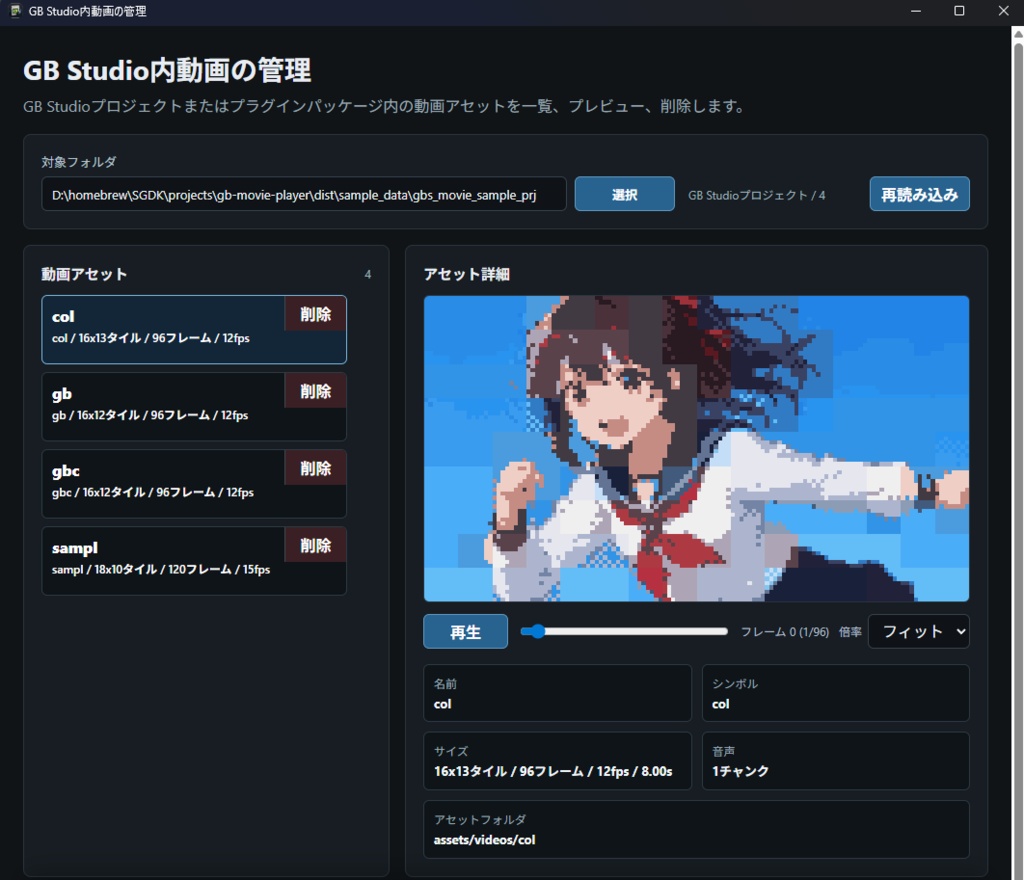Delete the col asset with 削除
Image resolution: width=1024 pixels, height=880 pixels.
click(315, 314)
